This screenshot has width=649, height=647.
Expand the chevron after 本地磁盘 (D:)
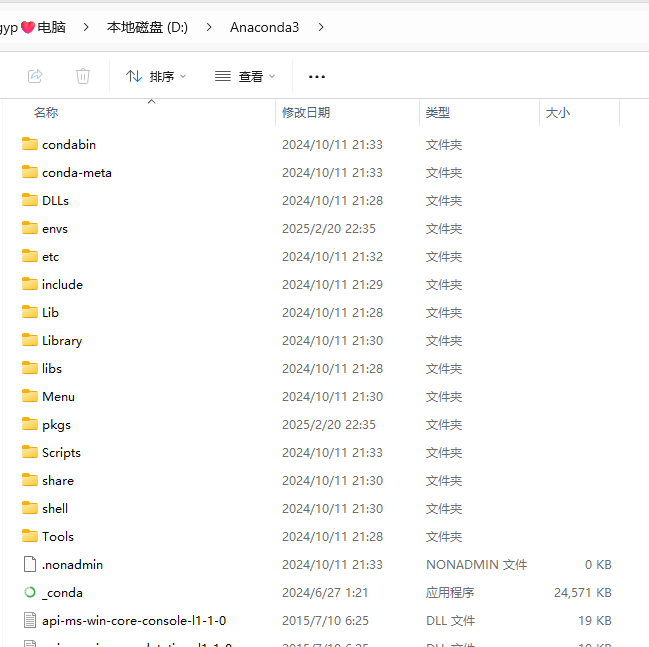209,27
